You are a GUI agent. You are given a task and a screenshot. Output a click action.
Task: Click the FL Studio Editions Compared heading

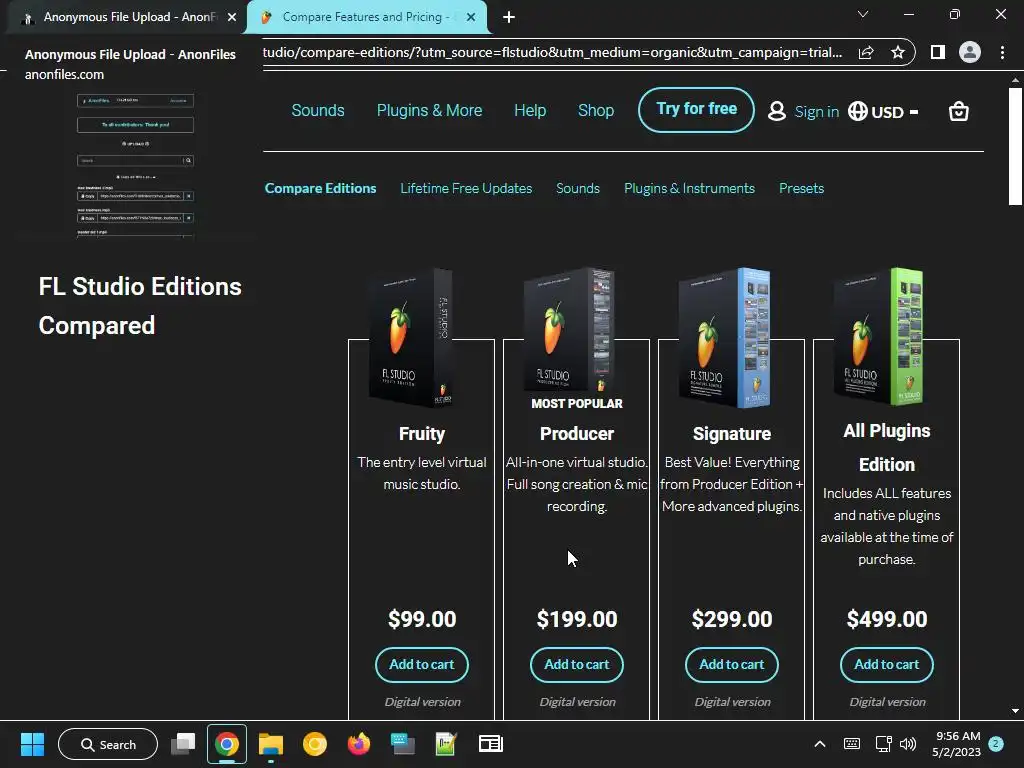point(140,306)
